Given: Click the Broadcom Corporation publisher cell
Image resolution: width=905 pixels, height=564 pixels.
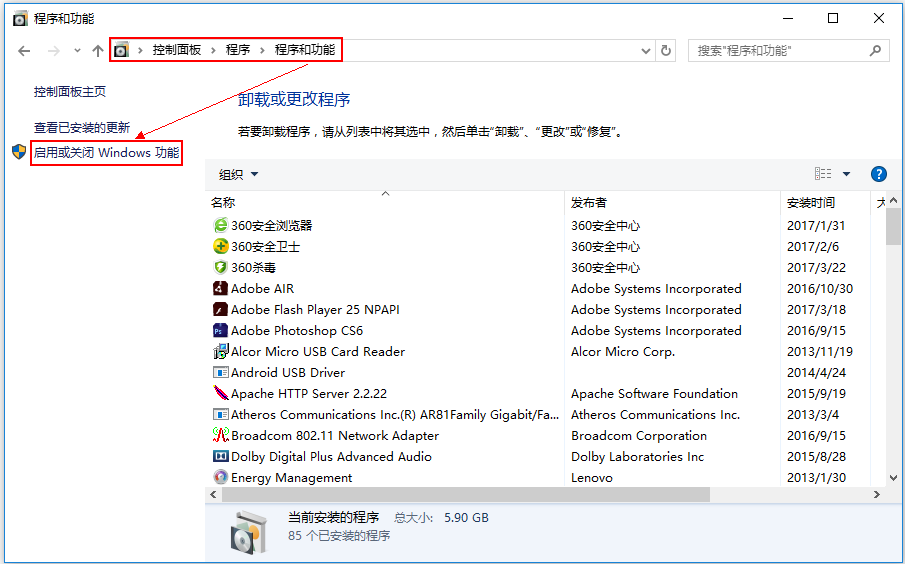Looking at the screenshot, I should click(x=638, y=436).
